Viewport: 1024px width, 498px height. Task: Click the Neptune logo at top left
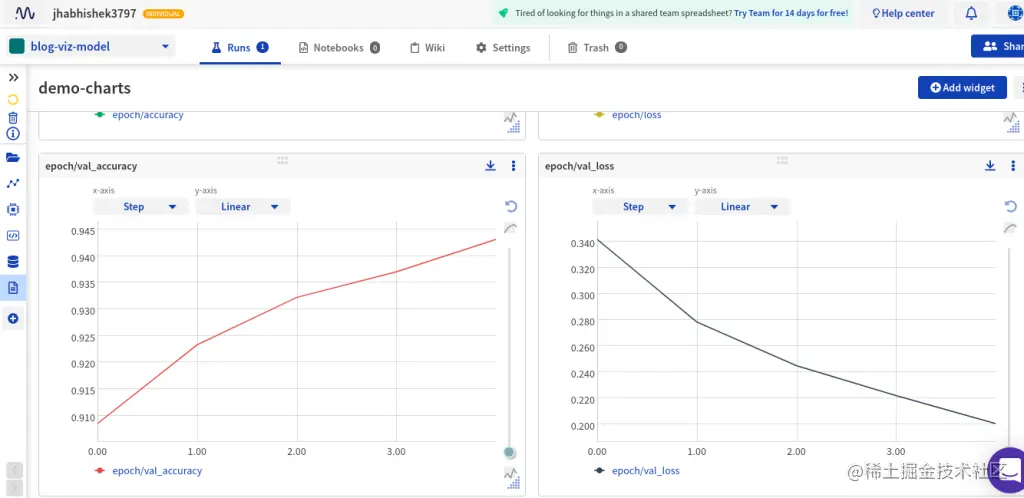point(25,13)
